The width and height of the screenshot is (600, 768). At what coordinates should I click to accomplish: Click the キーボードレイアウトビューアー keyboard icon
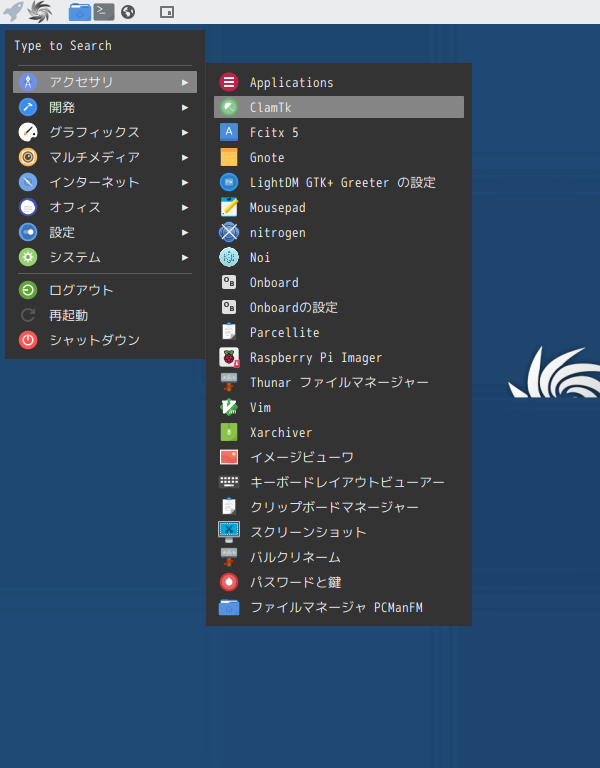coord(229,482)
